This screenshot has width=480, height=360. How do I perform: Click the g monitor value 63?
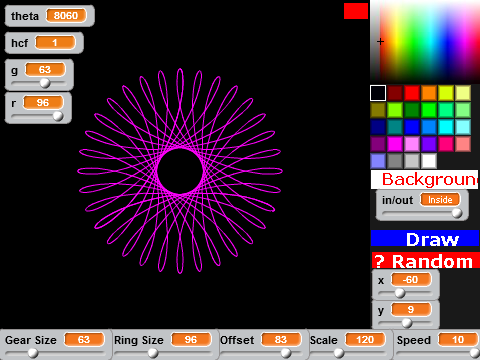[x=45, y=70]
